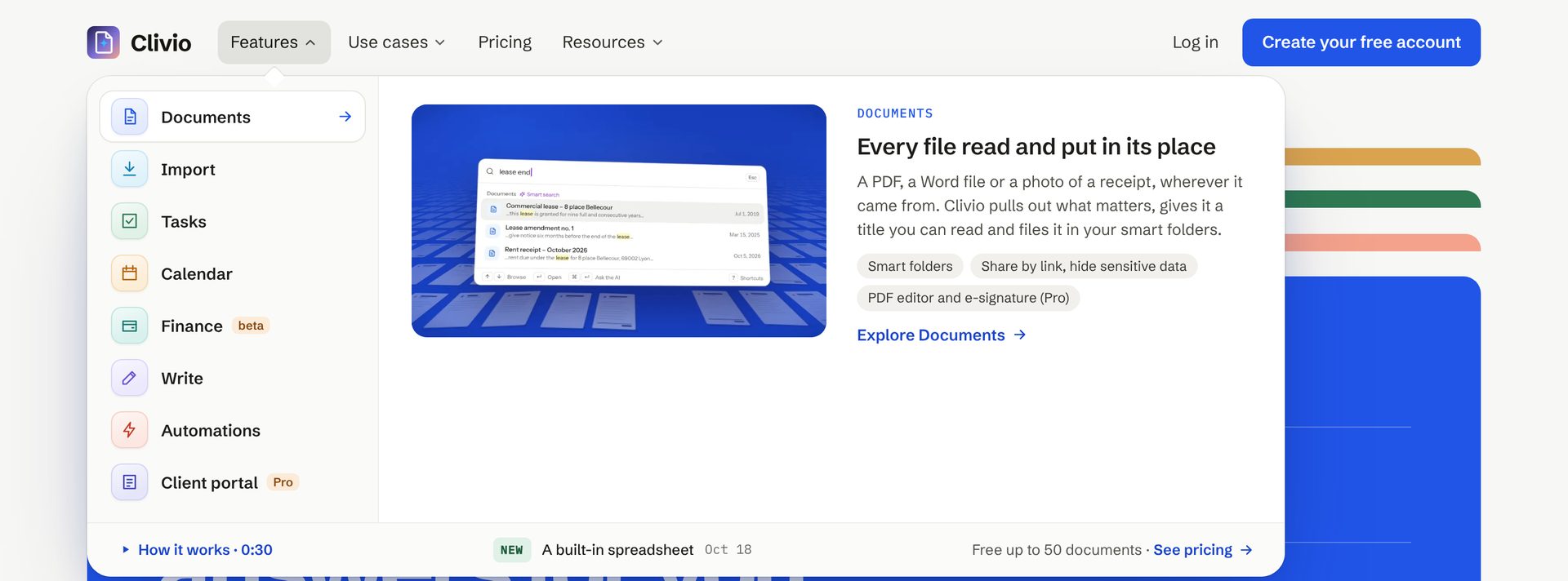The height and width of the screenshot is (581, 1568).
Task: Click the Client portal page icon
Action: click(x=130, y=482)
